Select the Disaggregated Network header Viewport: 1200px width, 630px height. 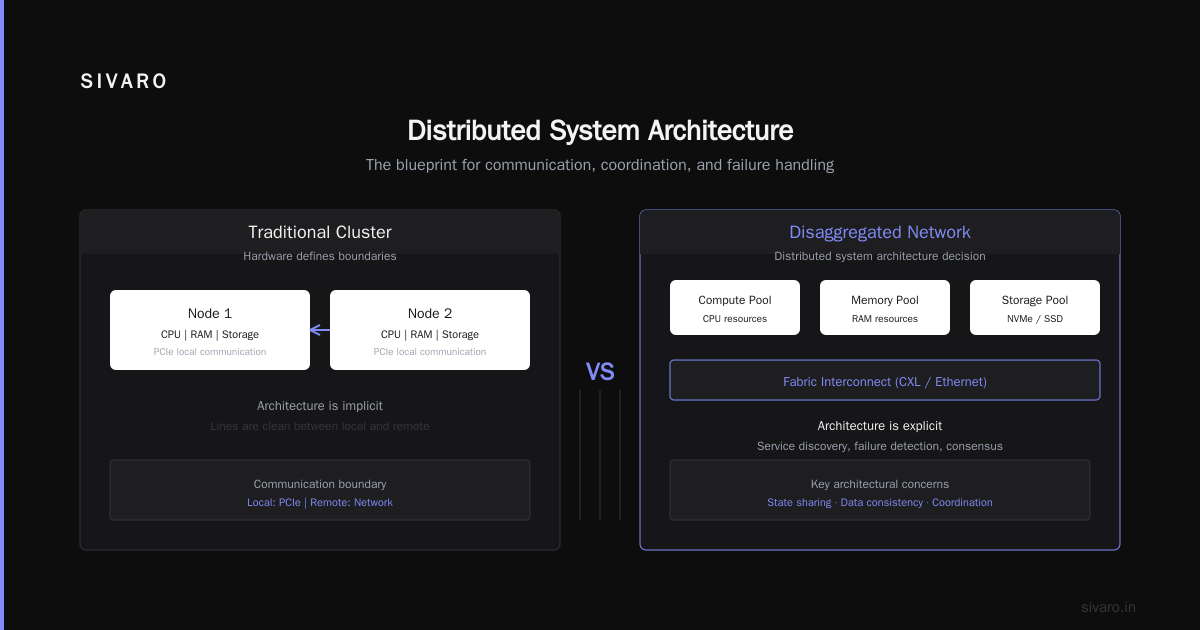click(x=880, y=232)
